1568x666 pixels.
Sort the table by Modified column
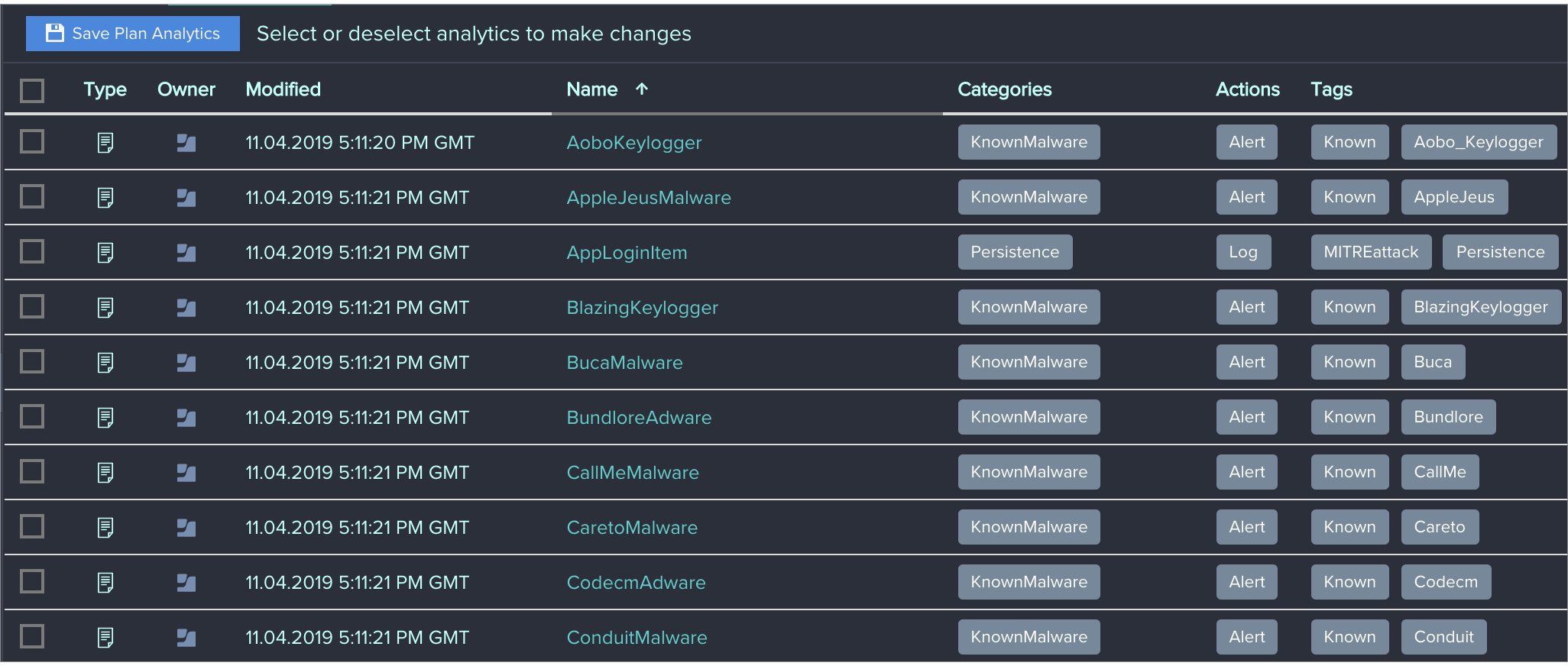tap(283, 89)
